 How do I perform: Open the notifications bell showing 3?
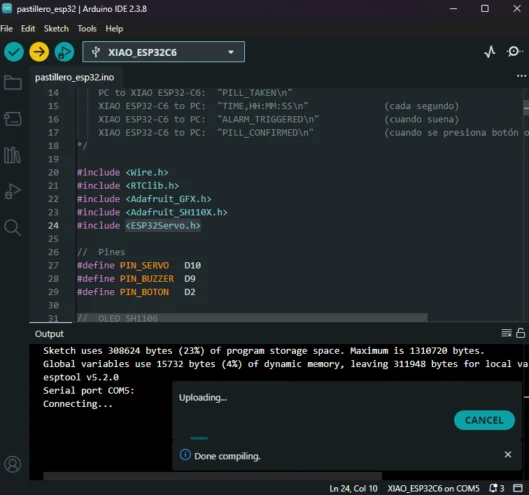[497, 488]
